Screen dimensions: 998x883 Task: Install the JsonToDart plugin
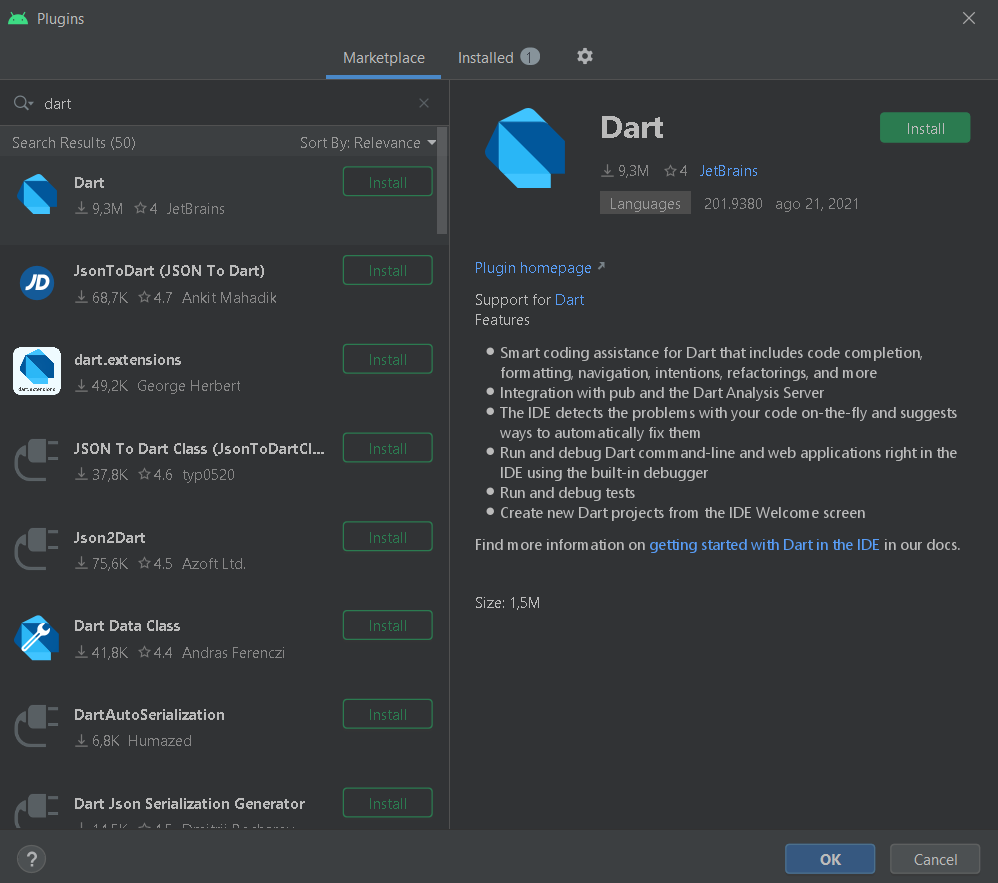click(x=388, y=271)
